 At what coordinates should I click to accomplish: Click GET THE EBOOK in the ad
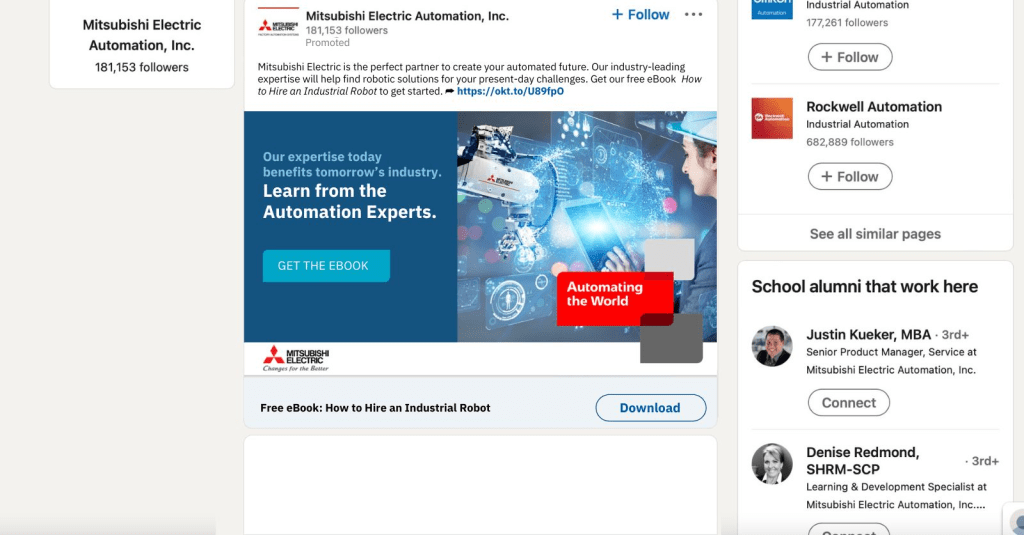(x=326, y=266)
